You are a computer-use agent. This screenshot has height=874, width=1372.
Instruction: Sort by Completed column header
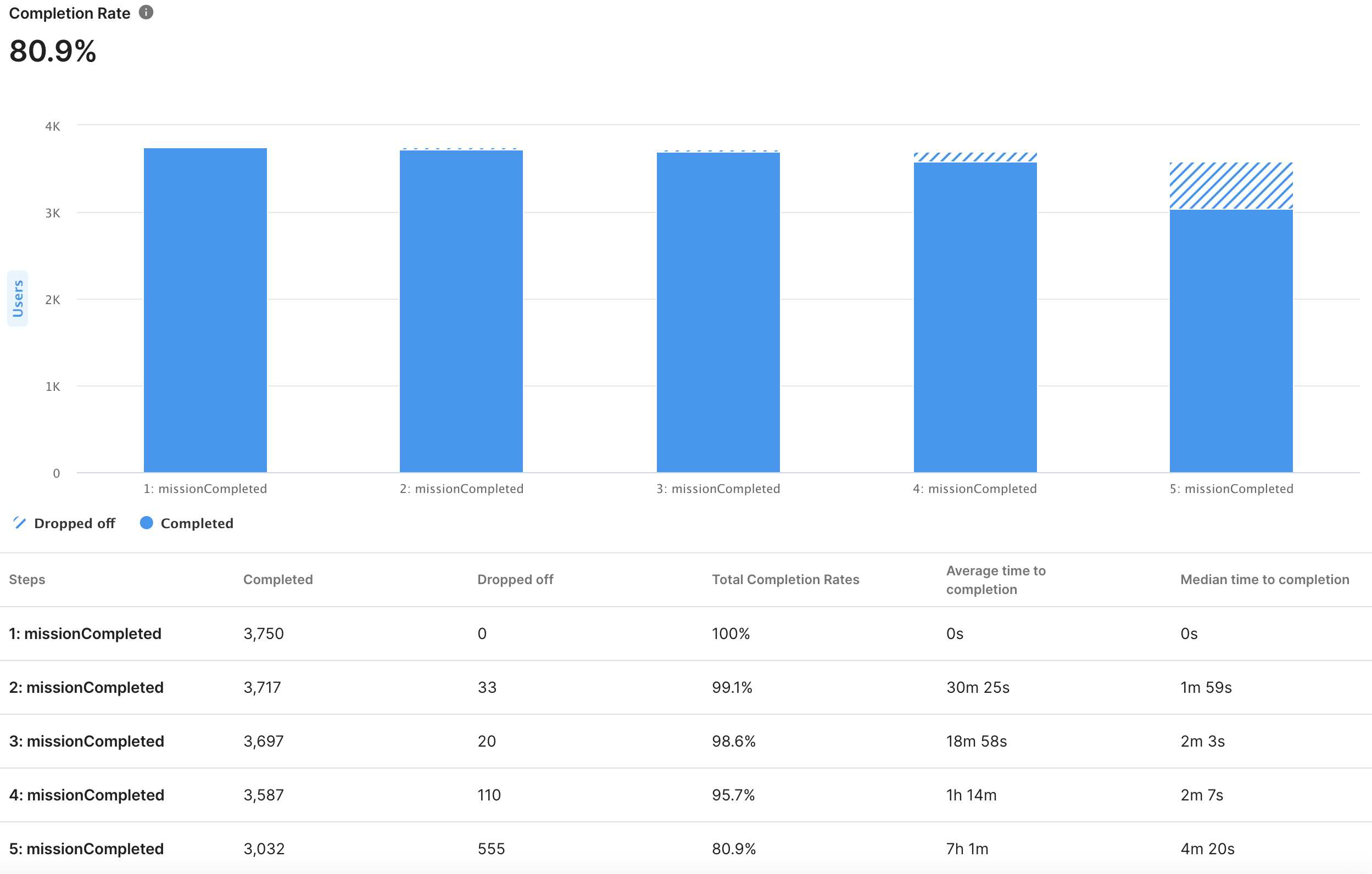point(277,579)
